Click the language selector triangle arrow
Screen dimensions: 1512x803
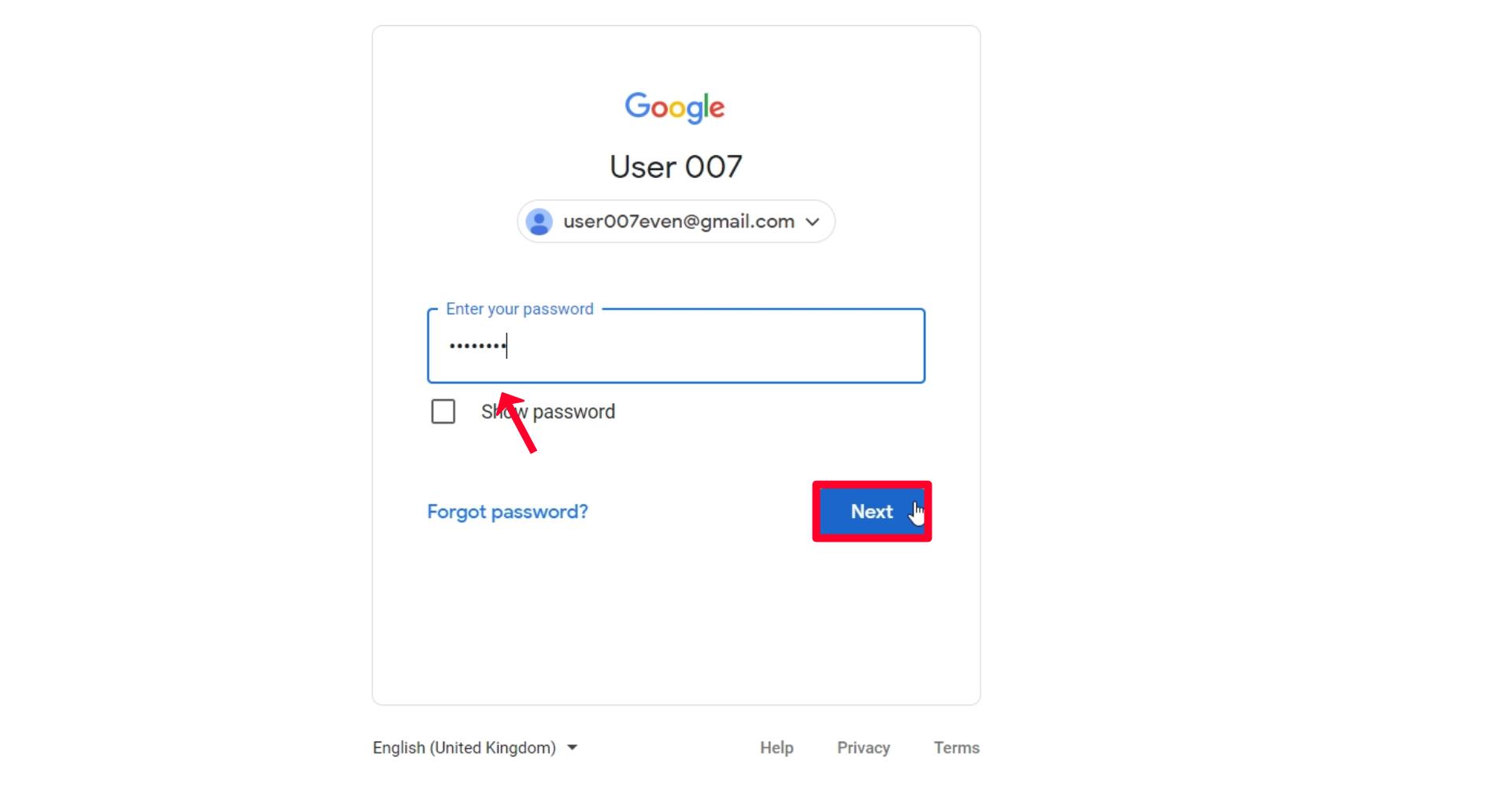(573, 748)
